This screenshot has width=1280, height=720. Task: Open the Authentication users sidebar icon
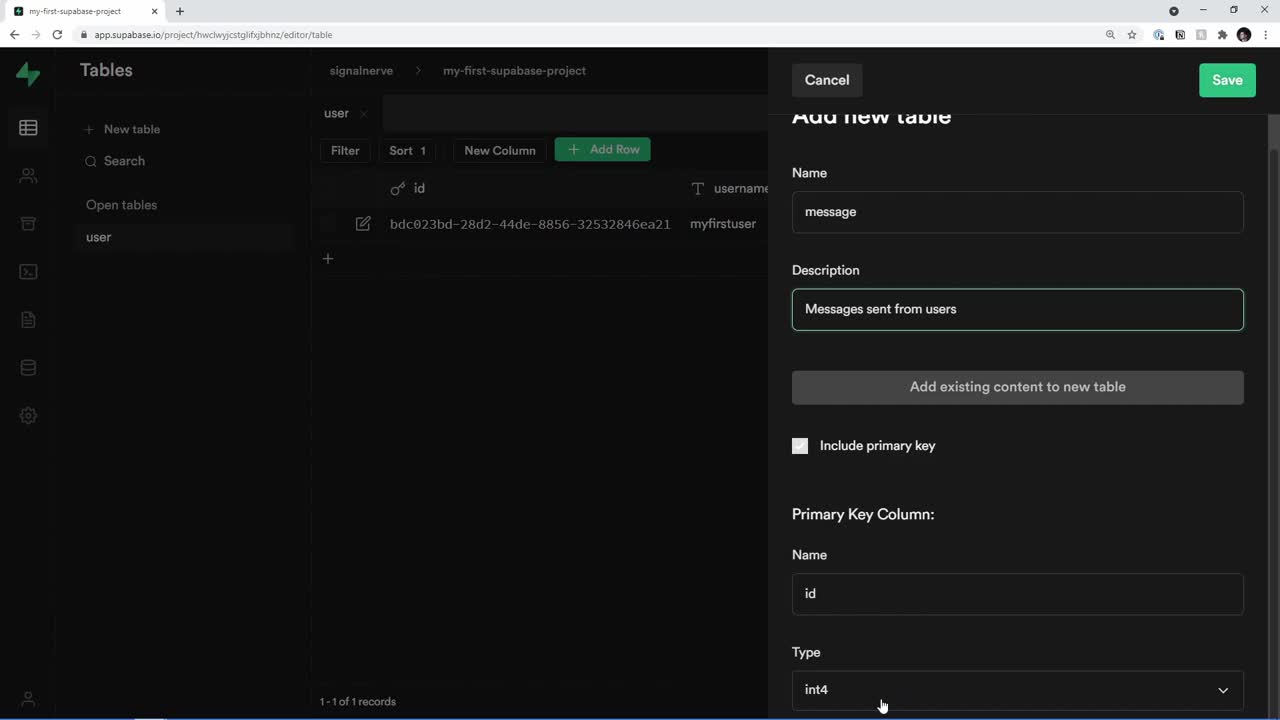click(28, 176)
